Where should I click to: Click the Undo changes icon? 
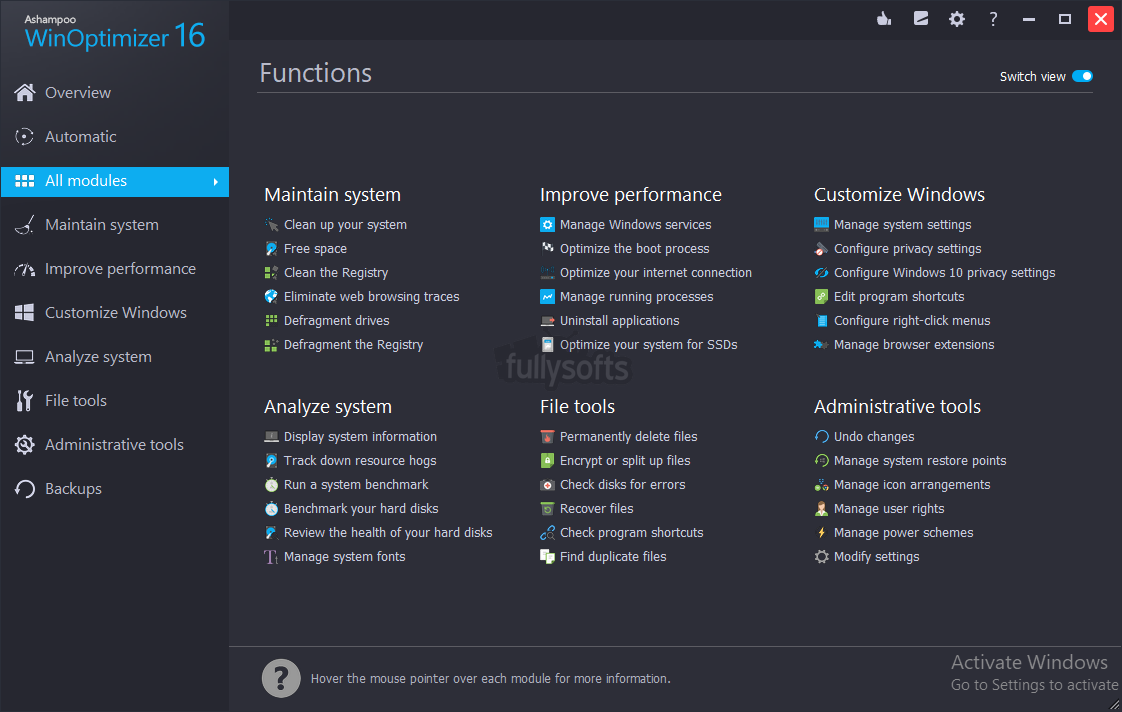(821, 437)
